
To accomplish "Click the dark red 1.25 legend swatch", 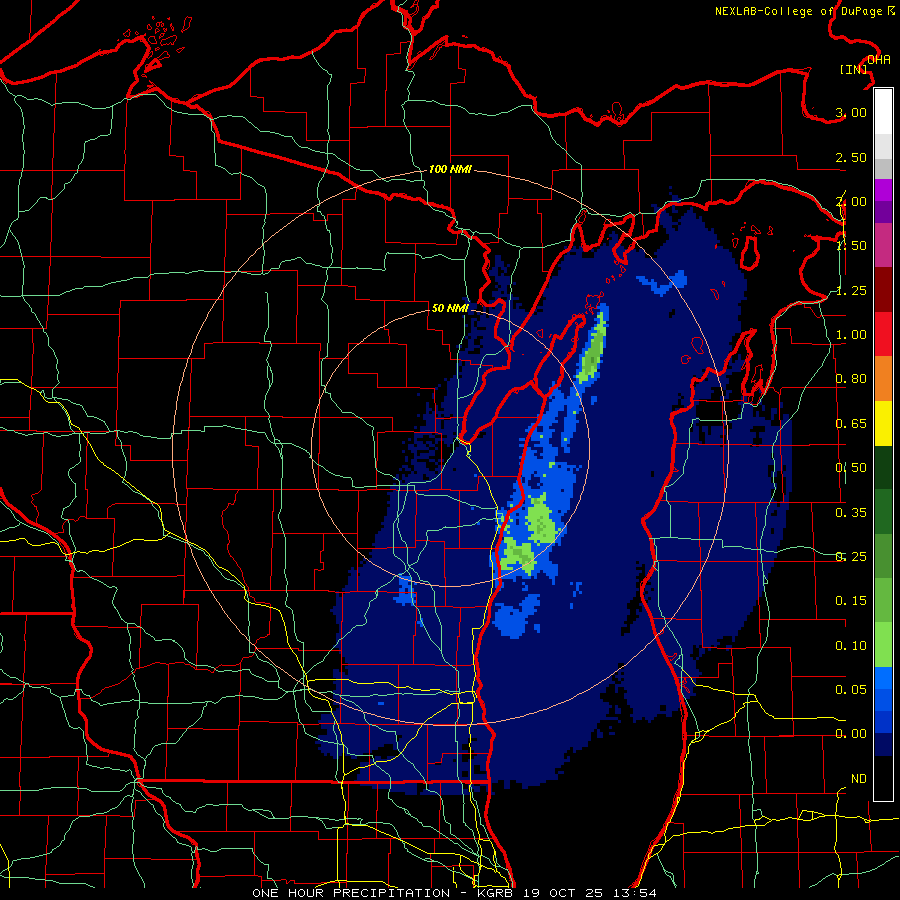I will (883, 290).
